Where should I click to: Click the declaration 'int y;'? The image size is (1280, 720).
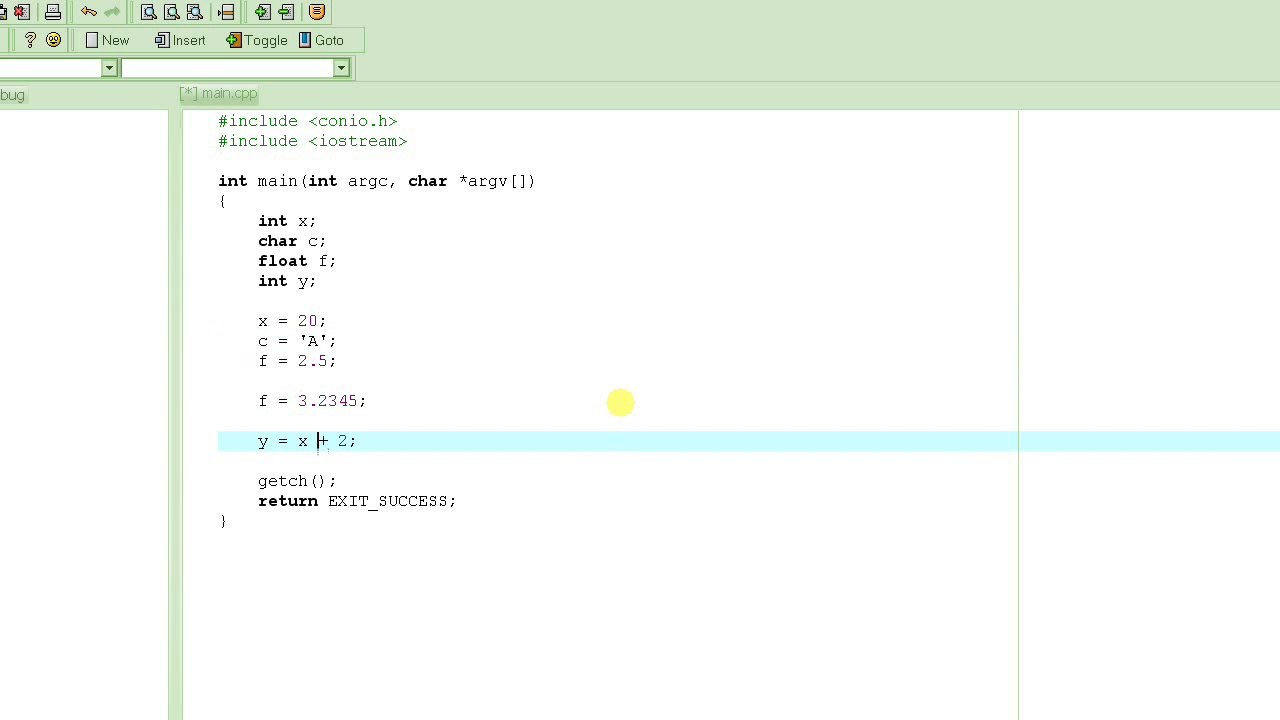click(287, 281)
